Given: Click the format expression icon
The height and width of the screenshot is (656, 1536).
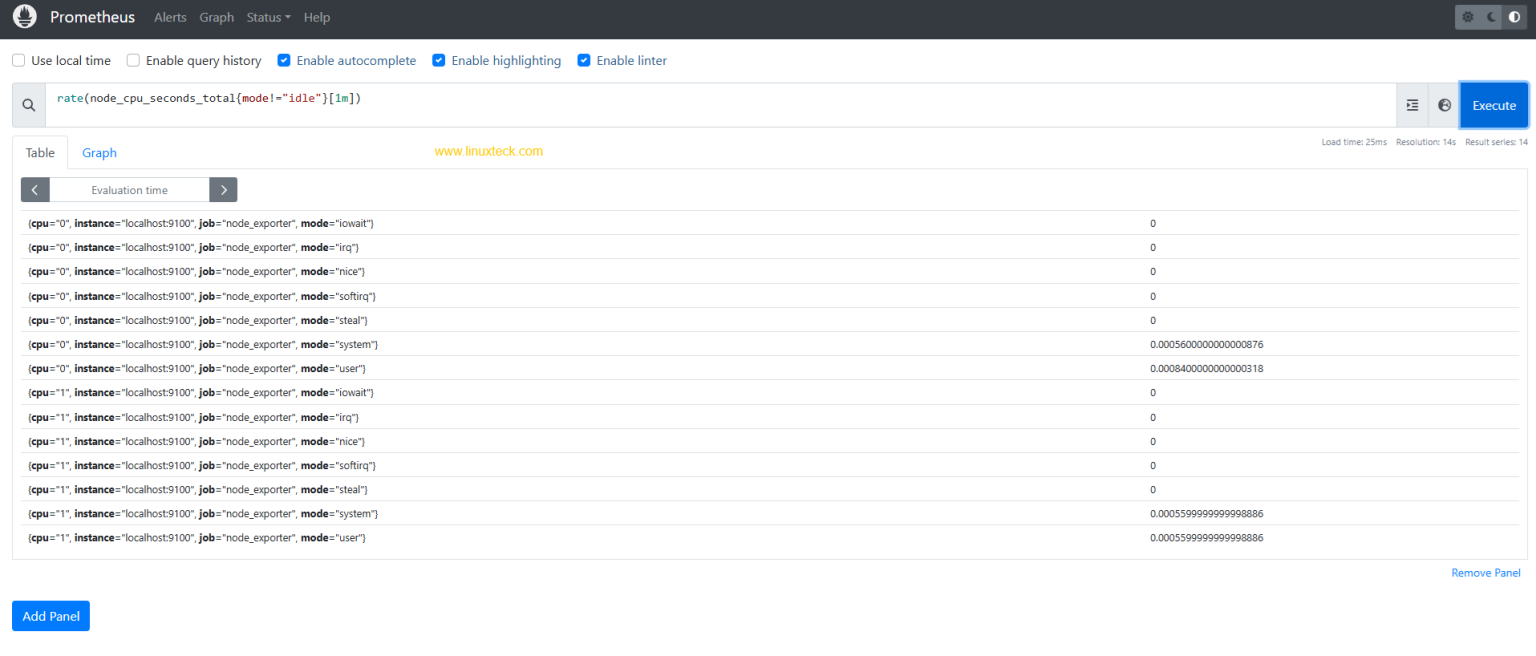Looking at the screenshot, I should (x=1412, y=105).
